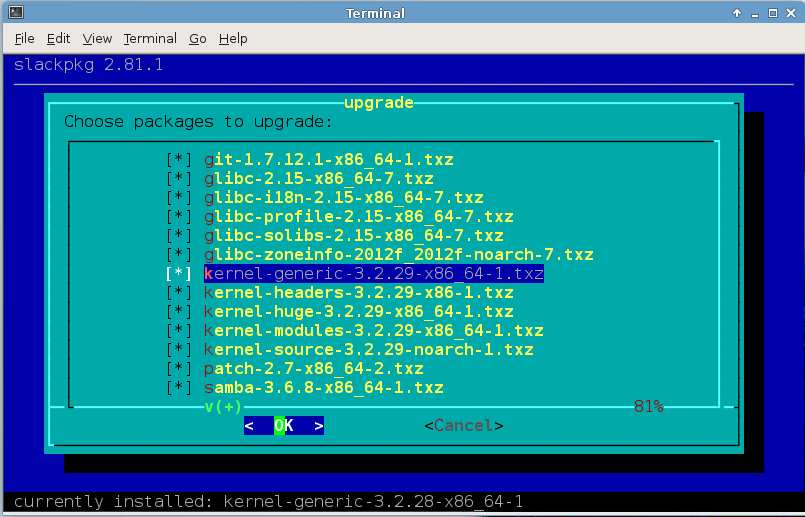Click the v(+) scroll-down indicator
This screenshot has height=517, width=805.
click(223, 407)
